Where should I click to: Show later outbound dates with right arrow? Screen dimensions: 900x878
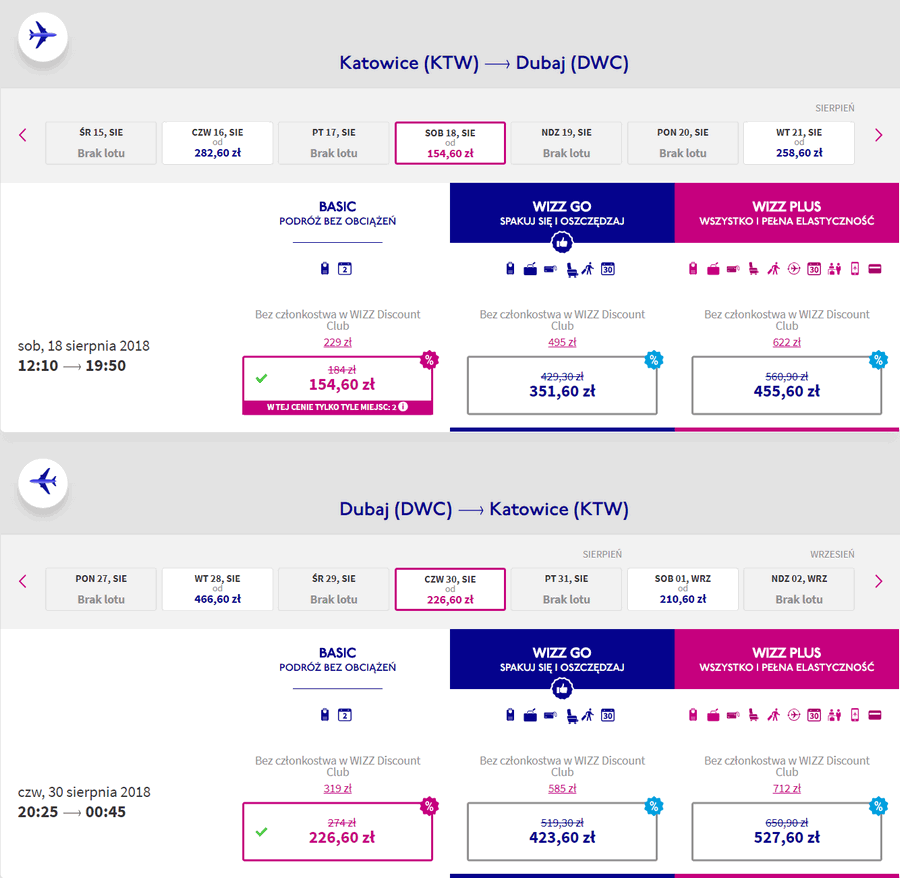pyautogui.click(x=878, y=135)
